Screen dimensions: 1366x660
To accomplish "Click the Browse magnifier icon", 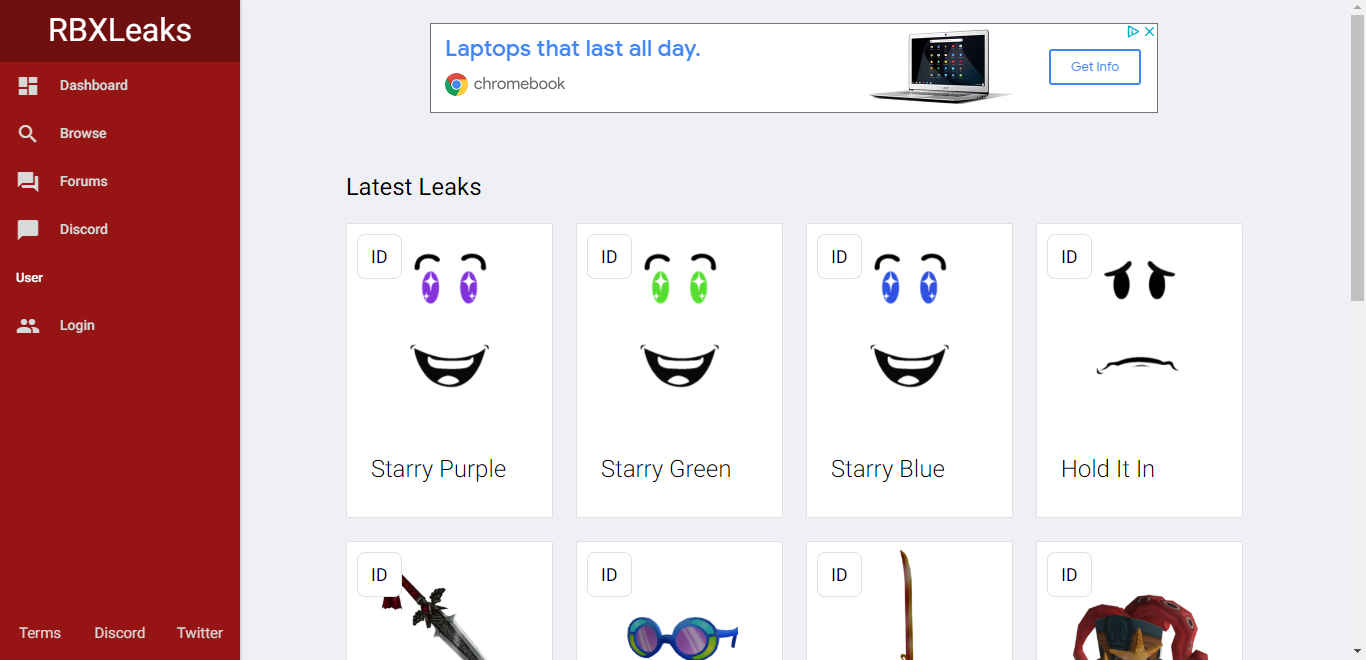I will (28, 134).
